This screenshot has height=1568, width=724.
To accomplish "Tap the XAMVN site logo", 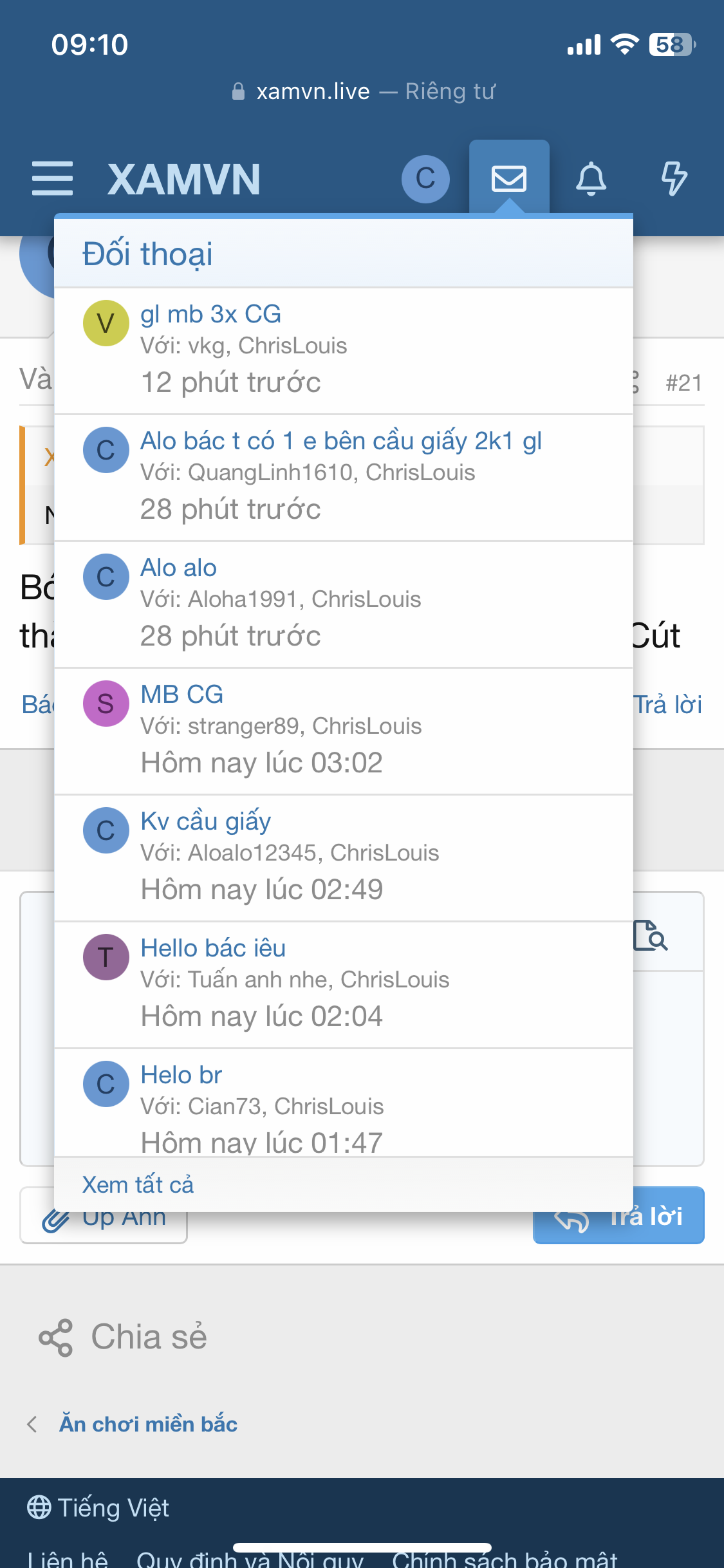I will click(184, 180).
